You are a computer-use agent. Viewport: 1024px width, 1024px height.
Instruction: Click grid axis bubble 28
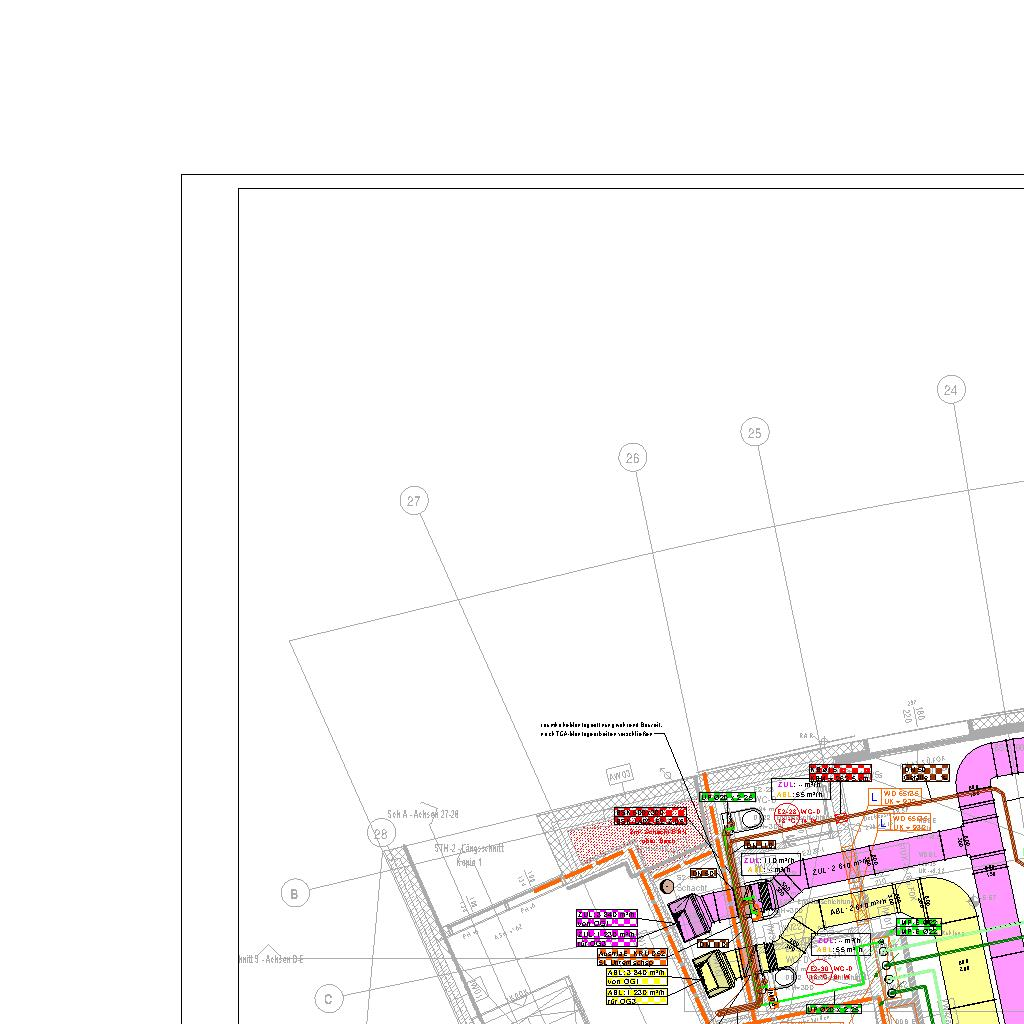[380, 834]
